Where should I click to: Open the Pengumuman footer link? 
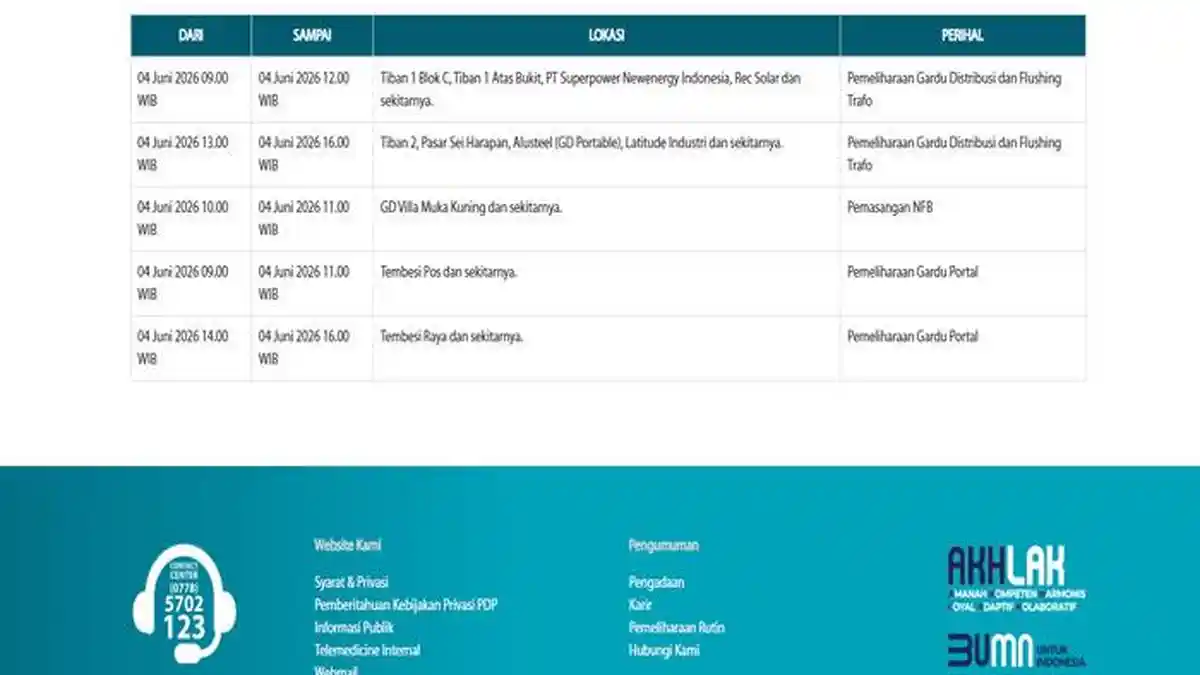coord(663,546)
